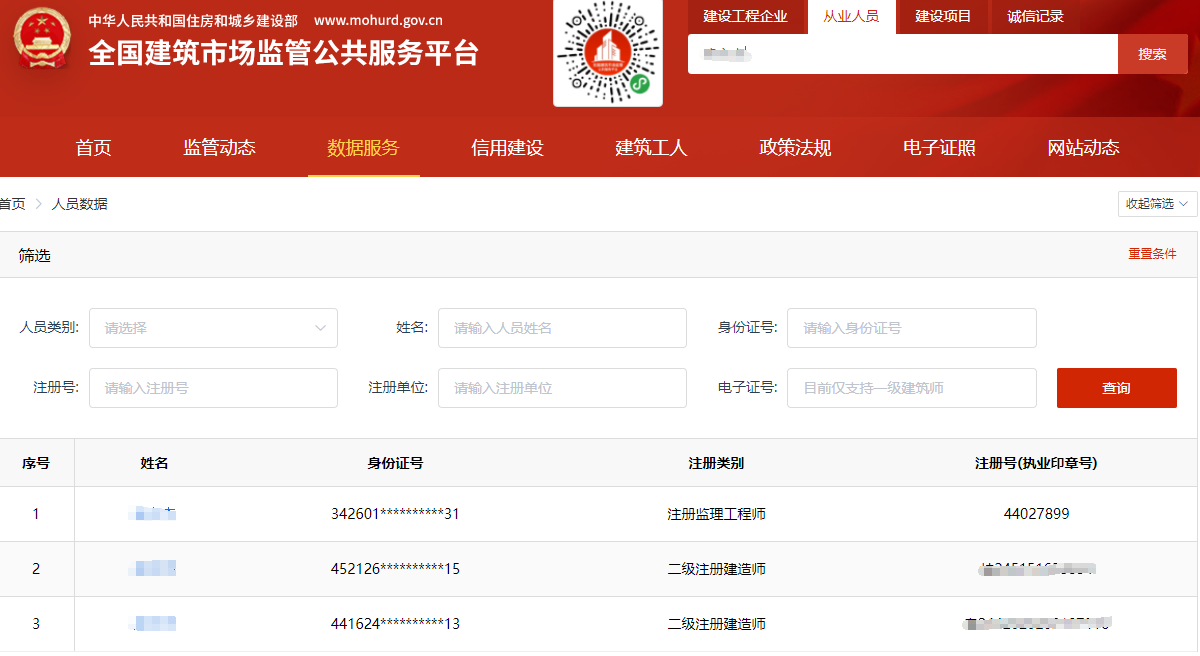
Task: Collapse the filter panel with 收起筛选
Action: click(x=1157, y=204)
